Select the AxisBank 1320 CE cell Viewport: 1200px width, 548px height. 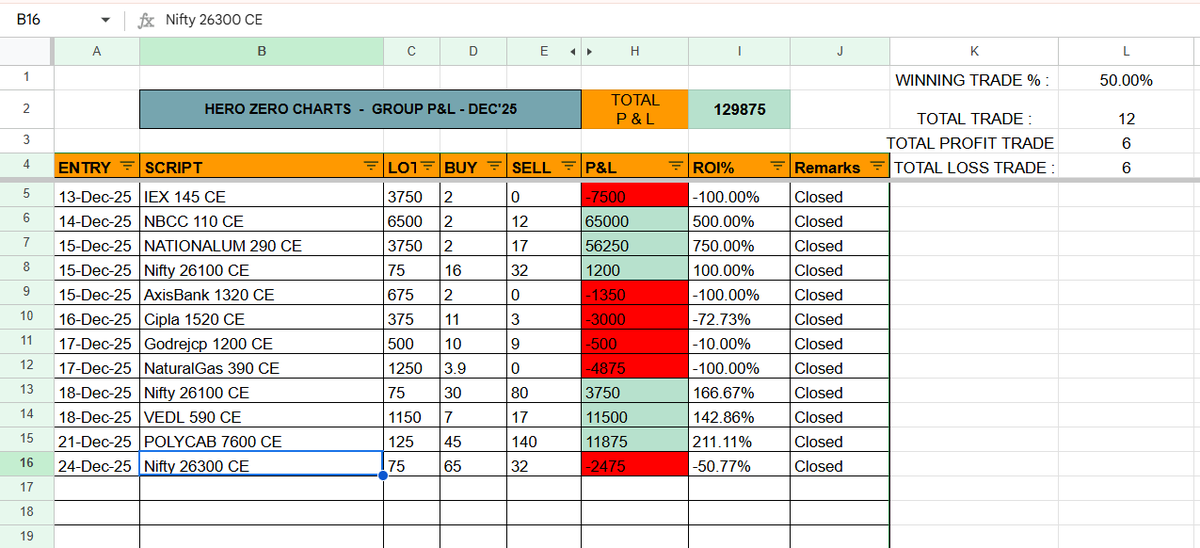click(x=261, y=295)
